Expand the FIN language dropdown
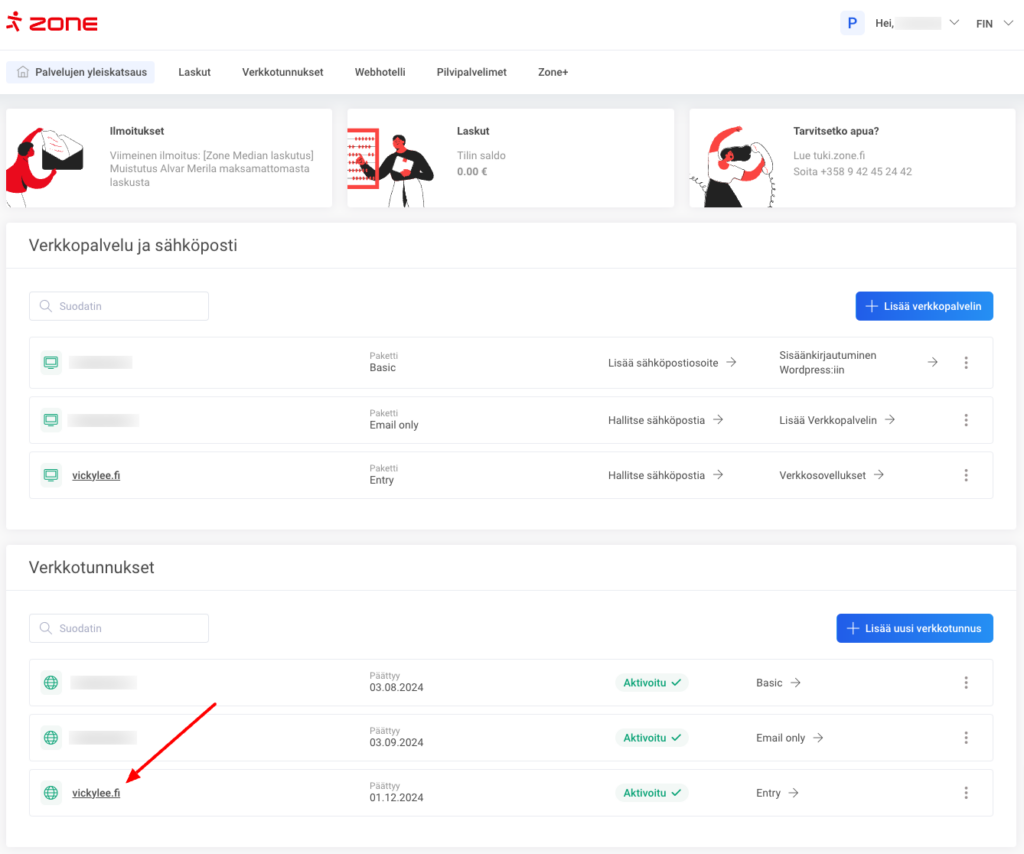 [x=991, y=23]
